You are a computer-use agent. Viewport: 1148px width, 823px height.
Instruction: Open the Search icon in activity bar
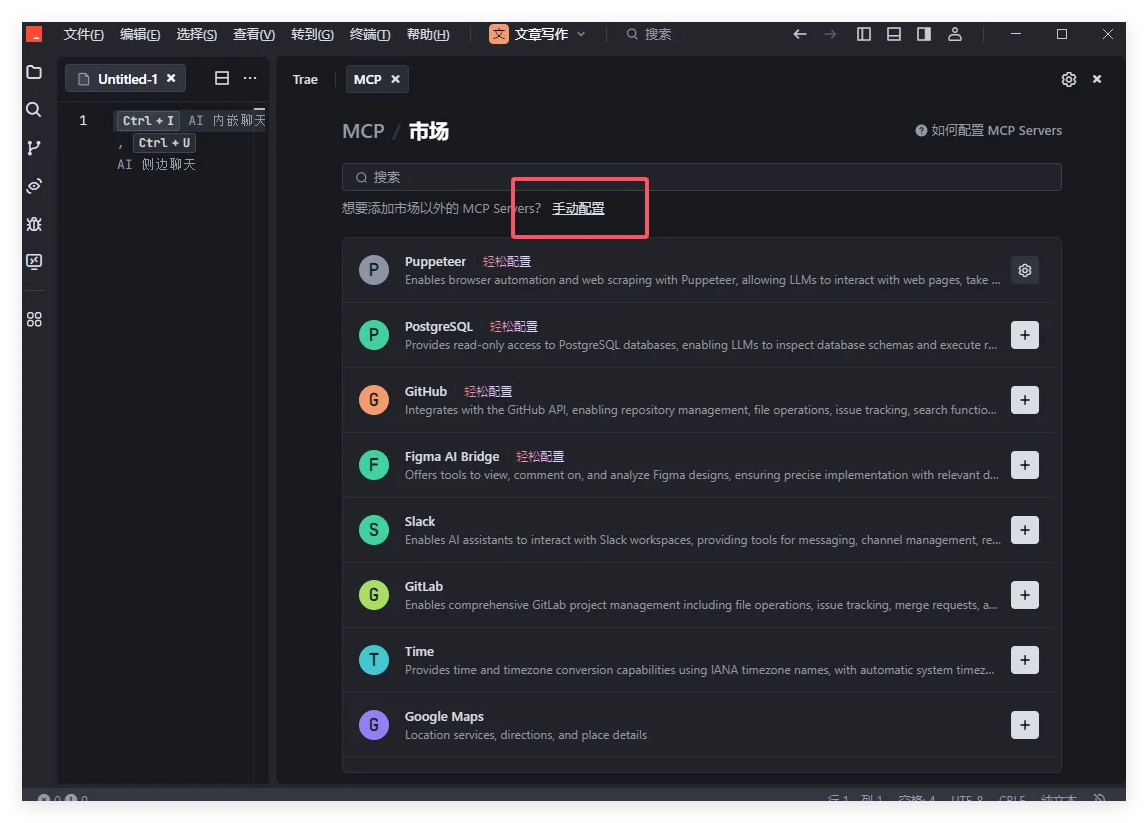click(34, 110)
